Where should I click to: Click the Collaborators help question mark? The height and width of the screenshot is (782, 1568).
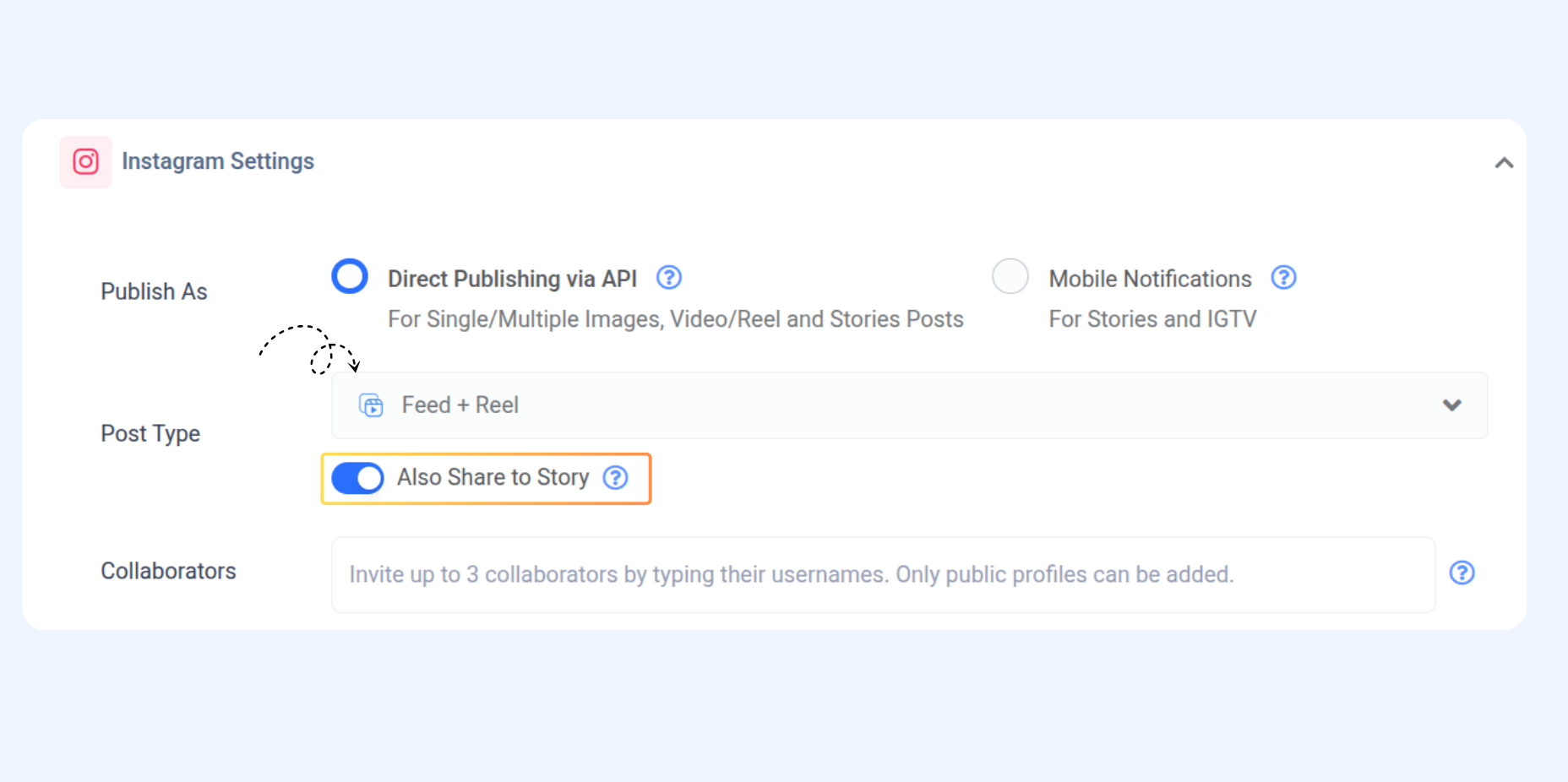[x=1462, y=573]
